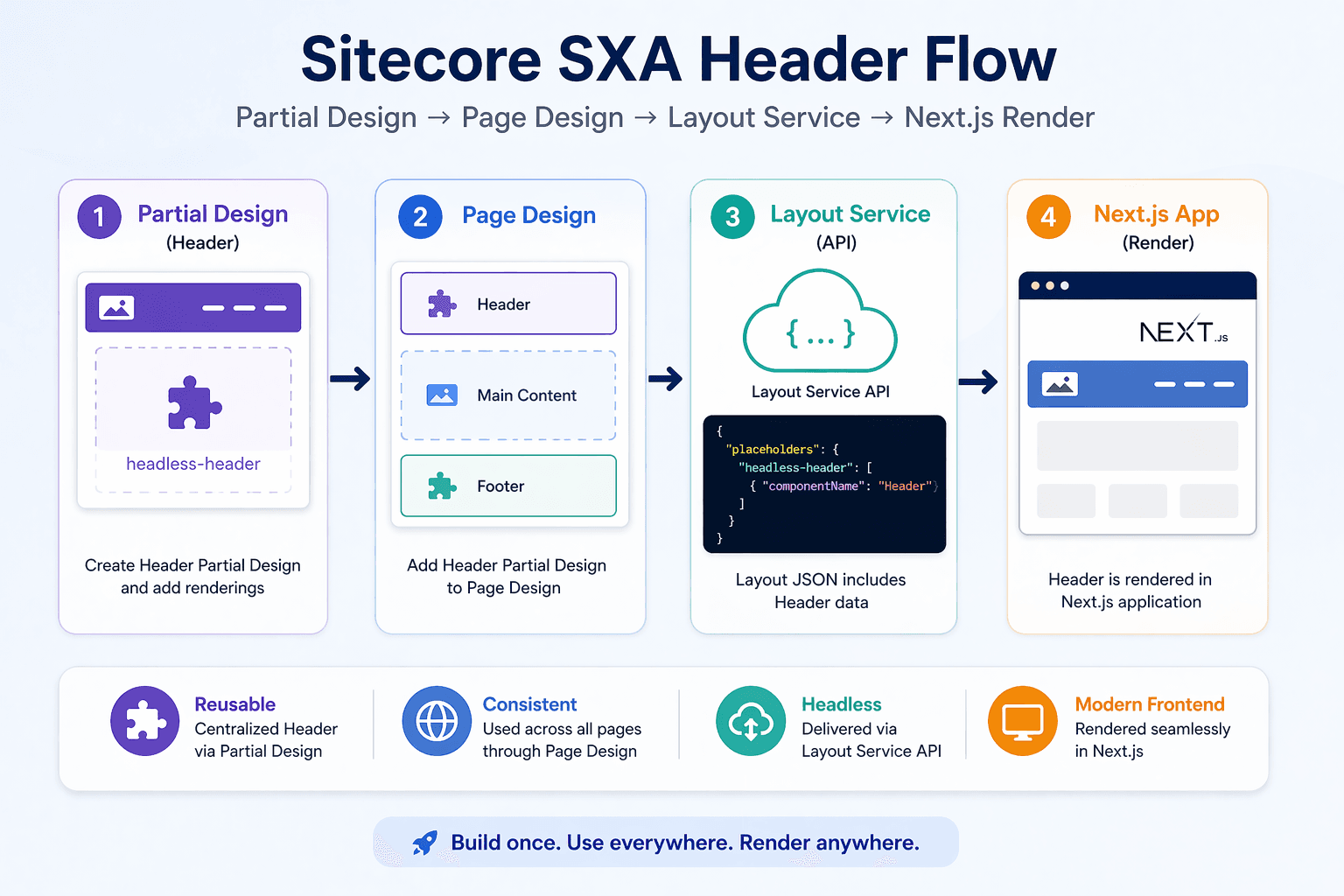Image resolution: width=1344 pixels, height=896 pixels.
Task: Expand the arrow leading to Next.js App
Action: click(981, 382)
